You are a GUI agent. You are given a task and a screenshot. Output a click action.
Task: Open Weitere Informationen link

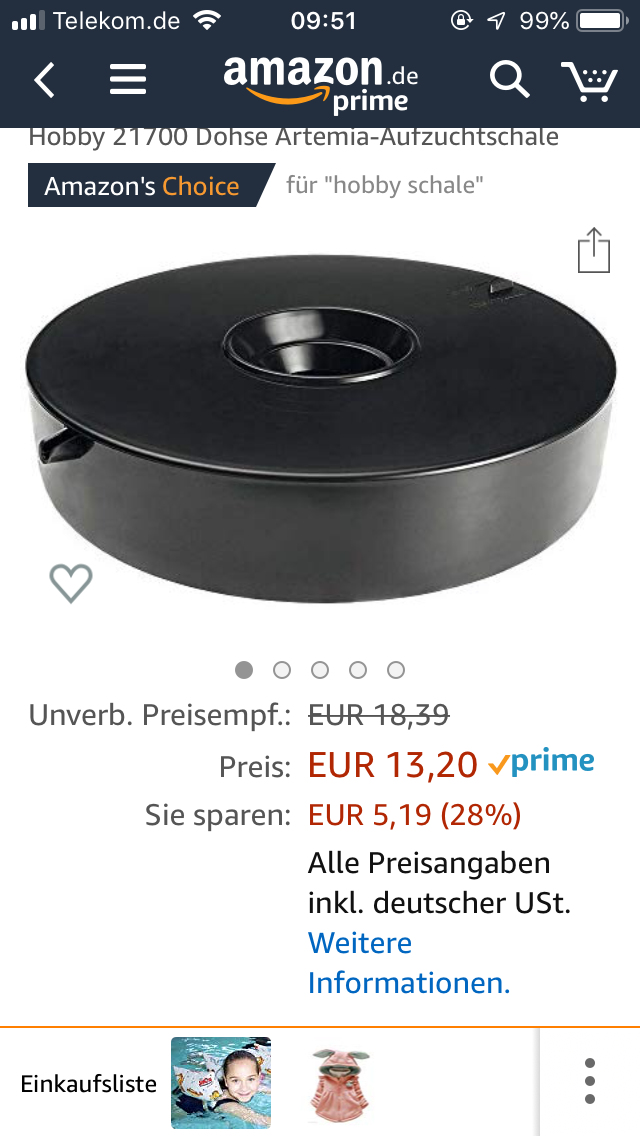(x=409, y=963)
